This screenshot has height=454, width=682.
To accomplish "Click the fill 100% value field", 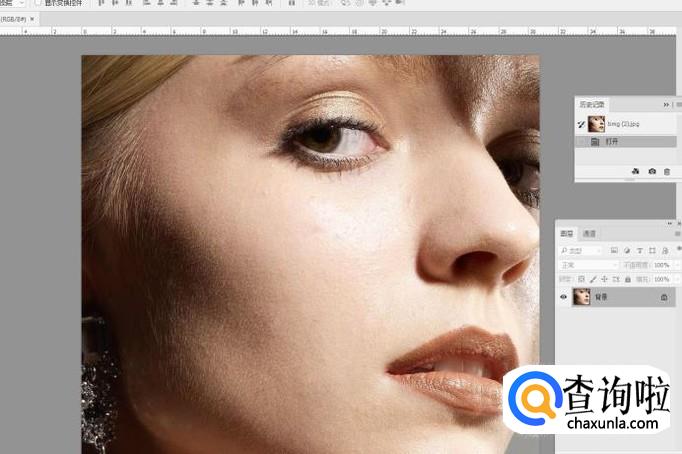I will (x=662, y=279).
